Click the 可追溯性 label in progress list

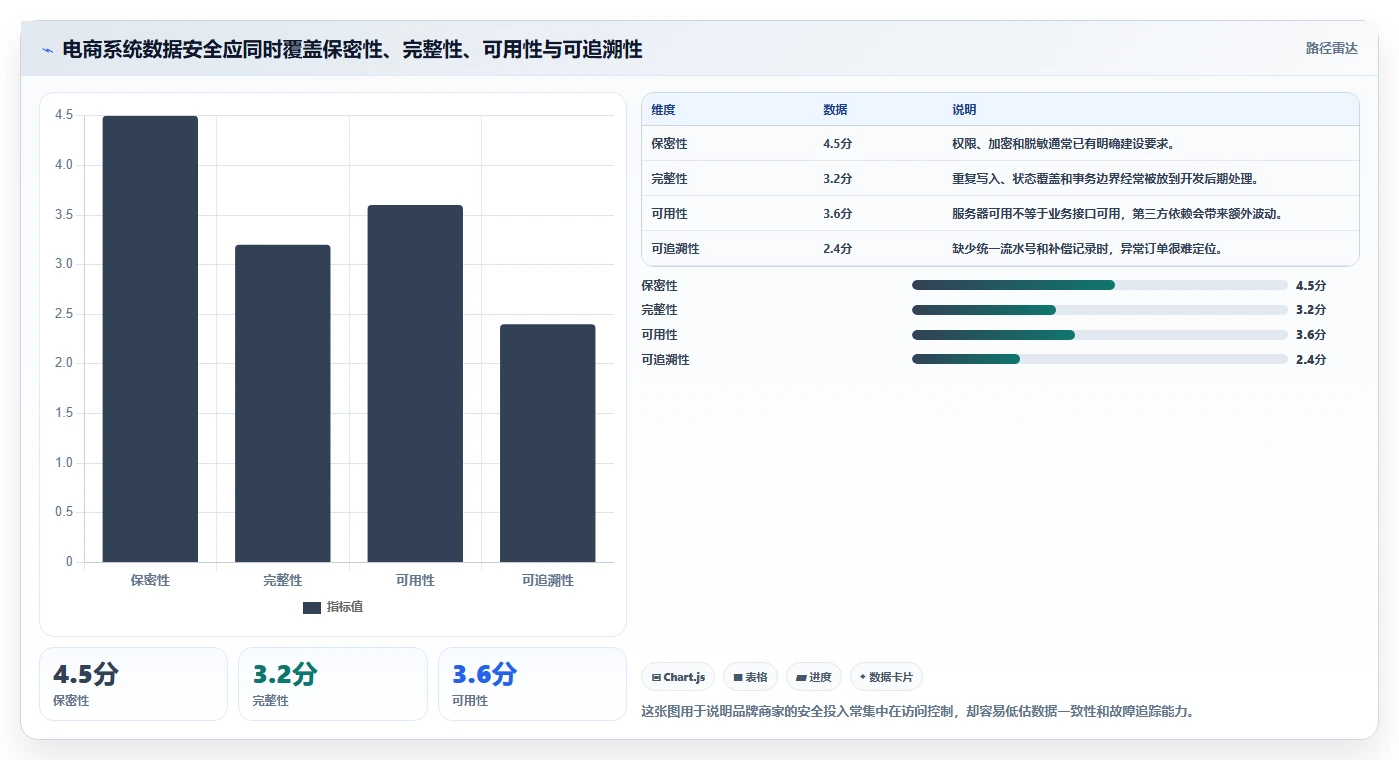coord(665,359)
